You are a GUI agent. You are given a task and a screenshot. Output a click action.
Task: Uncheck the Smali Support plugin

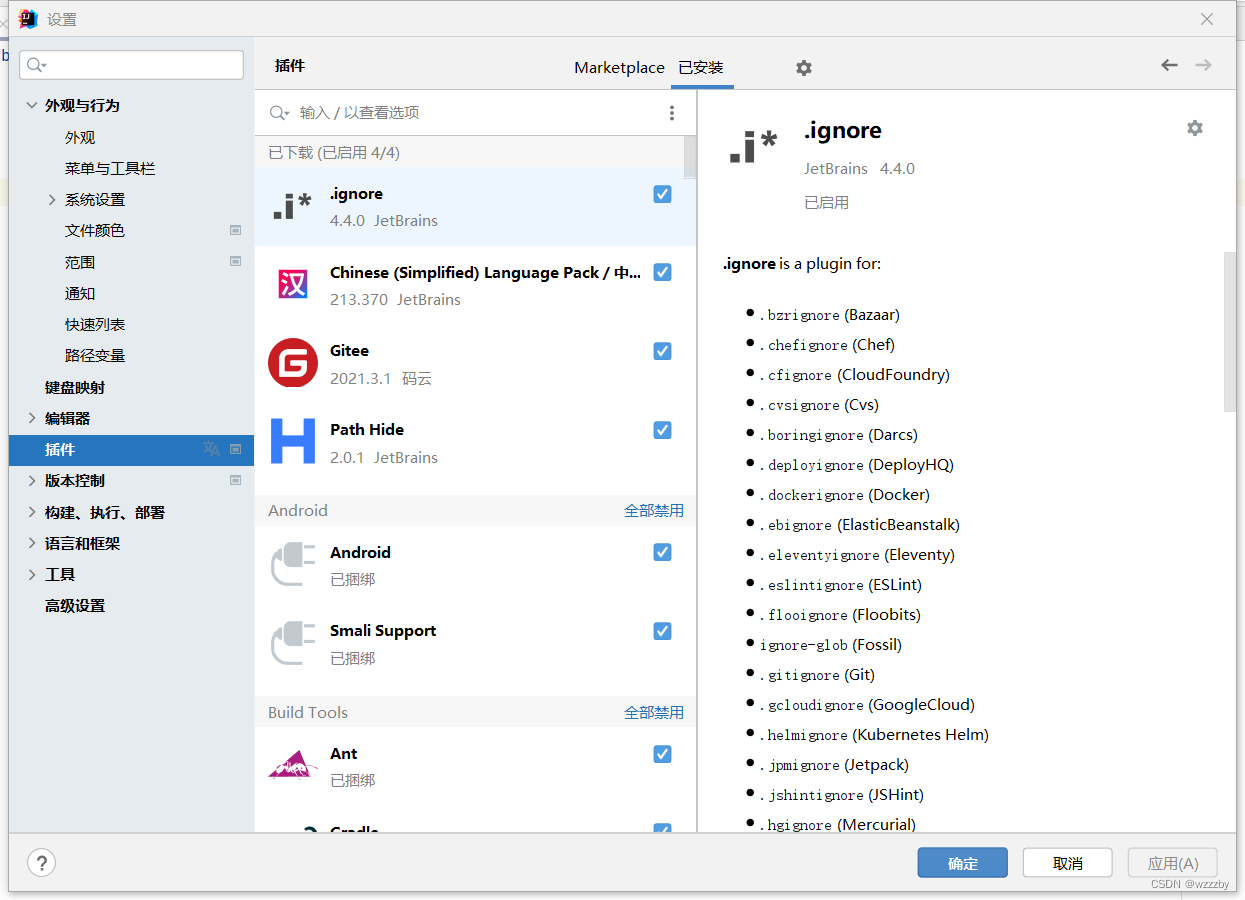click(x=662, y=631)
